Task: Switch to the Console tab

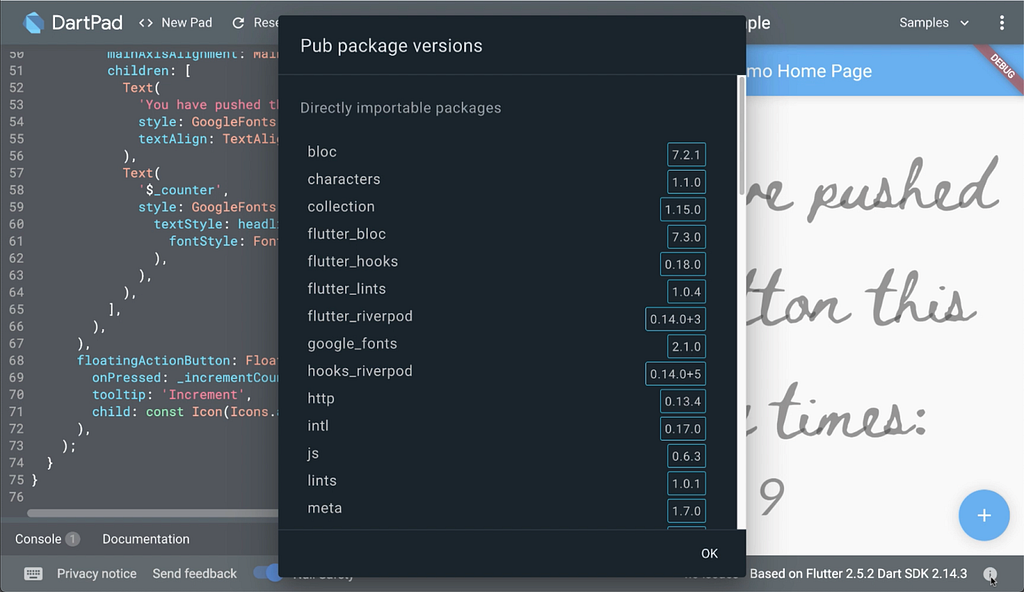Action: (x=39, y=539)
